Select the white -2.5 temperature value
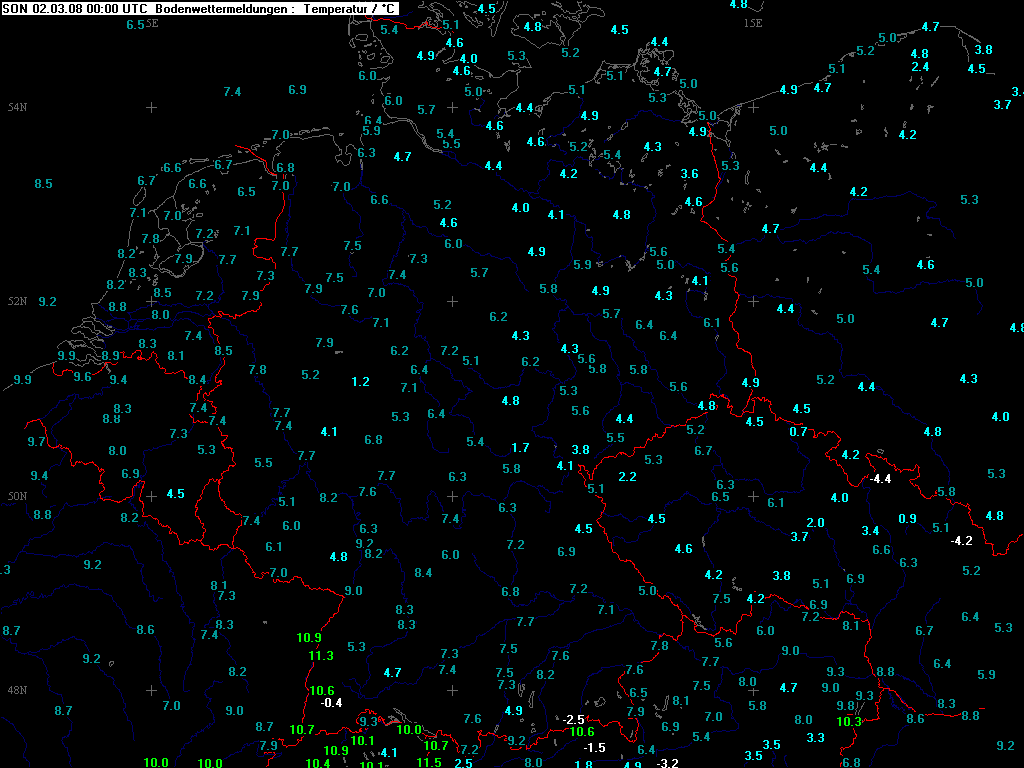 coord(573,720)
